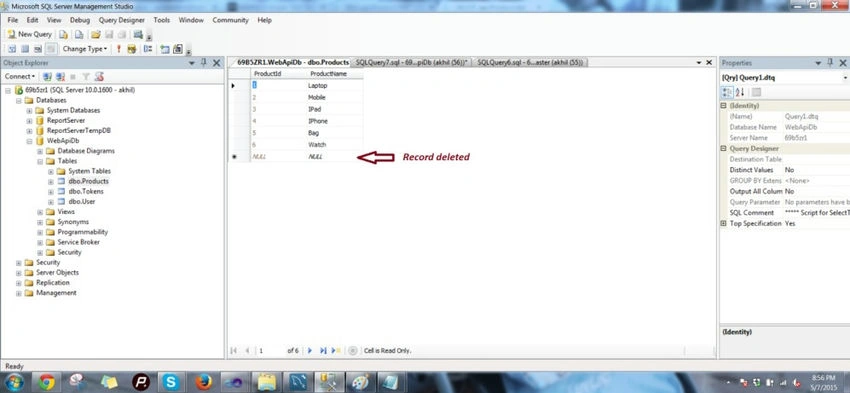Select the Server Objects folder
Screen dimensions: 850x393
57,273
